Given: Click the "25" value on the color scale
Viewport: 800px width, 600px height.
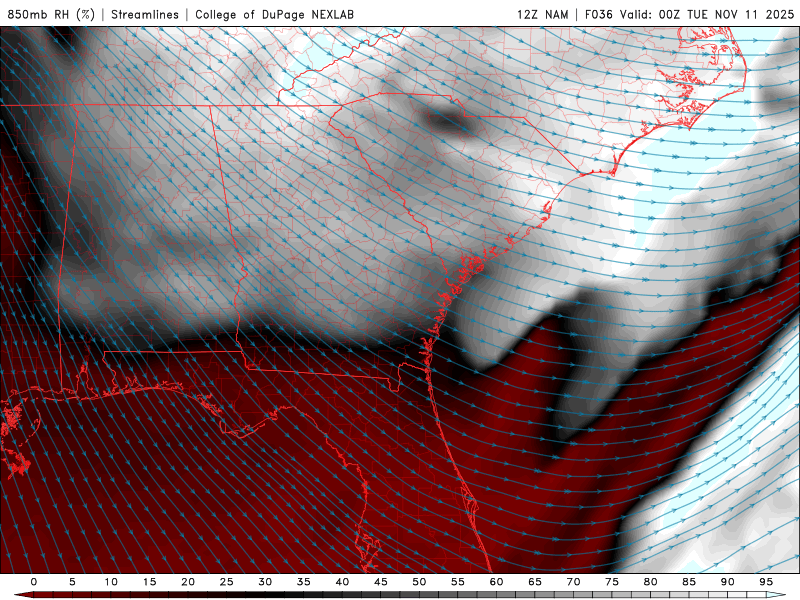Looking at the screenshot, I should pos(227,582).
